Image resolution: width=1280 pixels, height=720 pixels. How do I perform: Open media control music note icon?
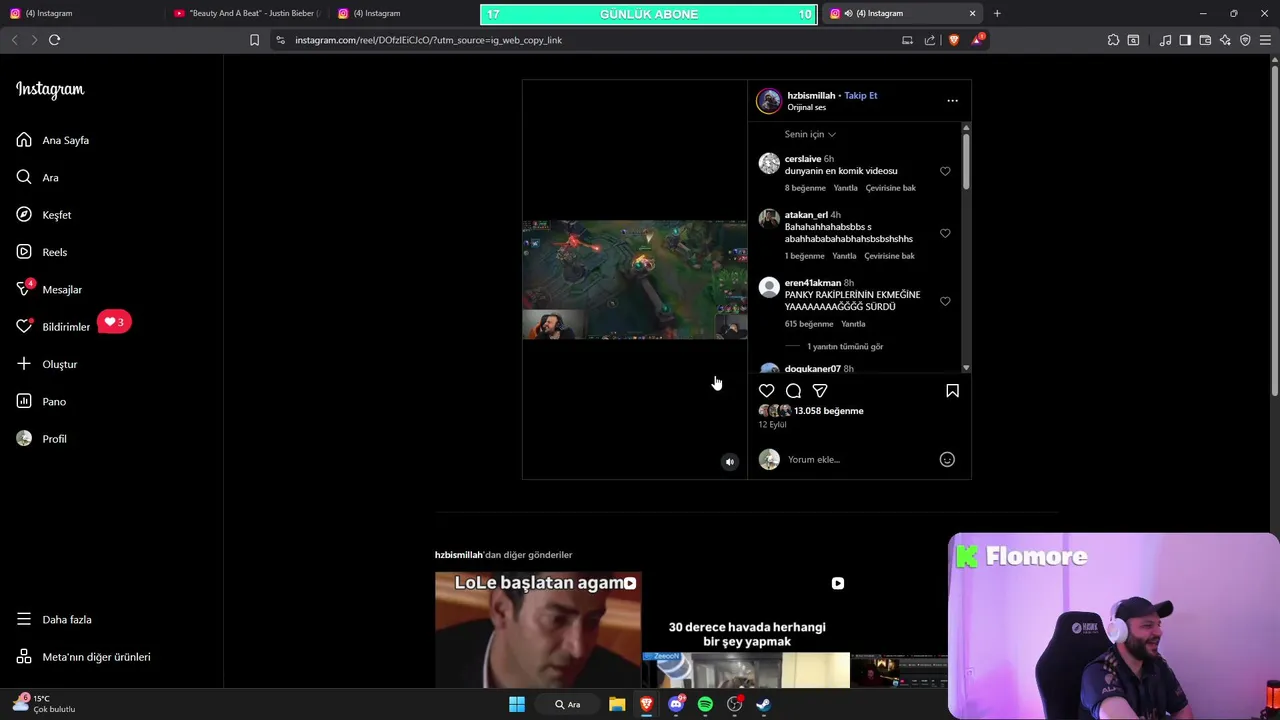[1165, 40]
